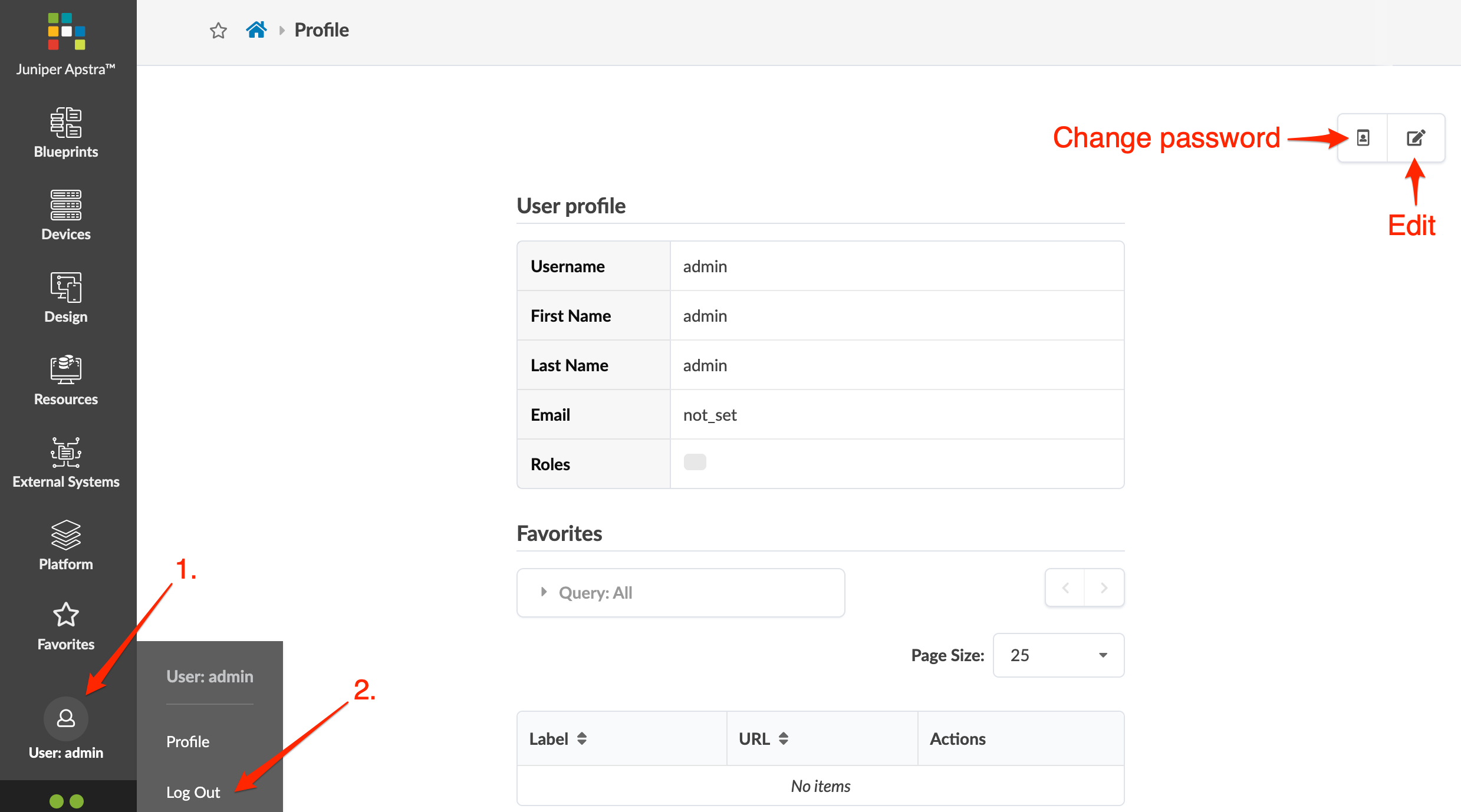Click the edit profile pencil icon
The height and width of the screenshot is (812, 1461).
[1416, 138]
